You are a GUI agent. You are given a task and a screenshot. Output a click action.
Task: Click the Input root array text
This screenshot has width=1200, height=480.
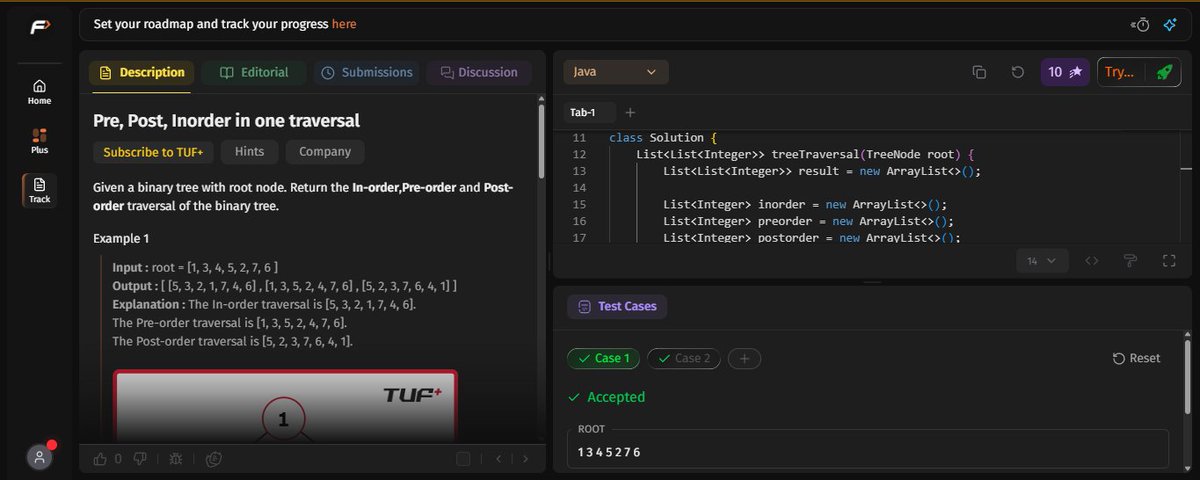coord(195,268)
